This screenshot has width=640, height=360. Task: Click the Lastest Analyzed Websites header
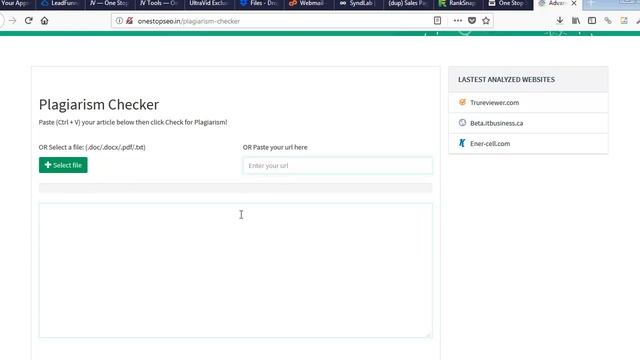[506, 79]
